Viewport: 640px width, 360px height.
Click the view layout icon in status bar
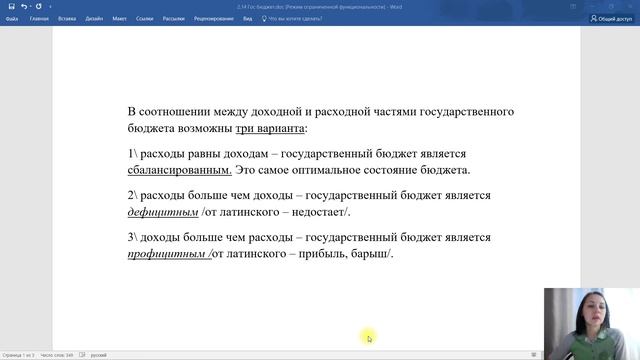[533, 355]
